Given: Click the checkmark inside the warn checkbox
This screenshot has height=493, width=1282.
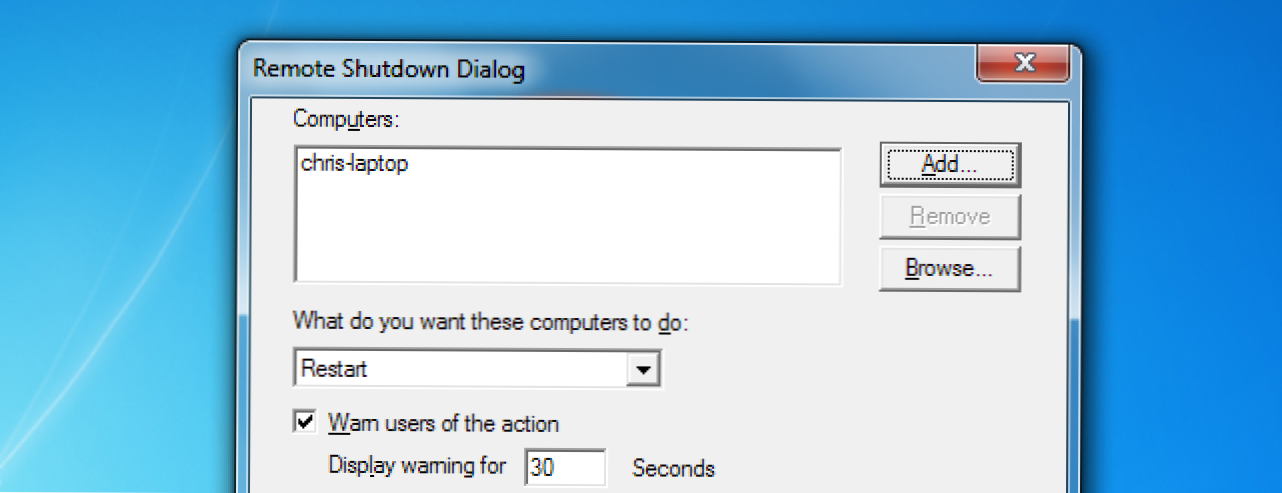Looking at the screenshot, I should (x=305, y=422).
